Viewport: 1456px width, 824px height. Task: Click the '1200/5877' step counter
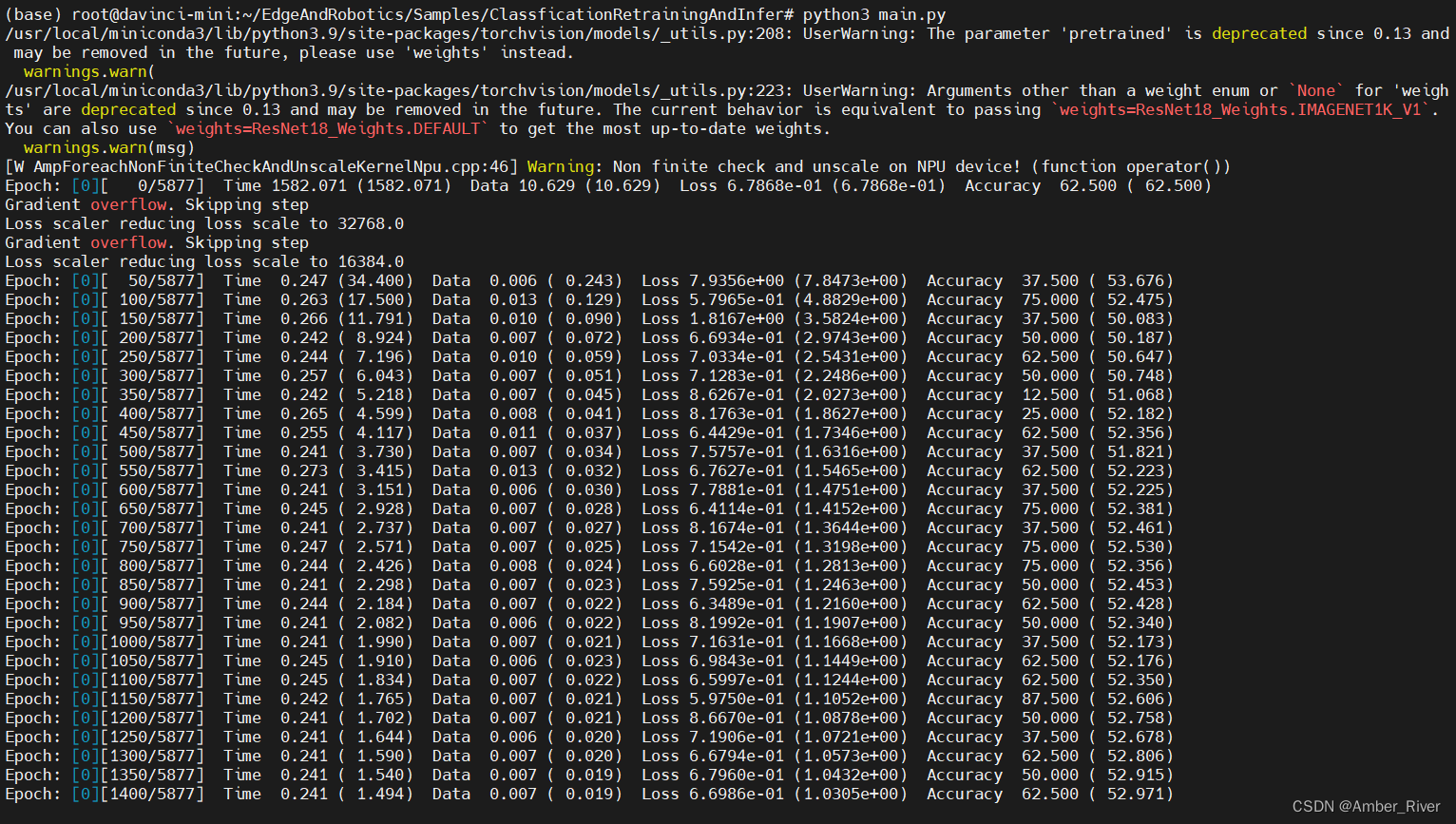coord(152,718)
